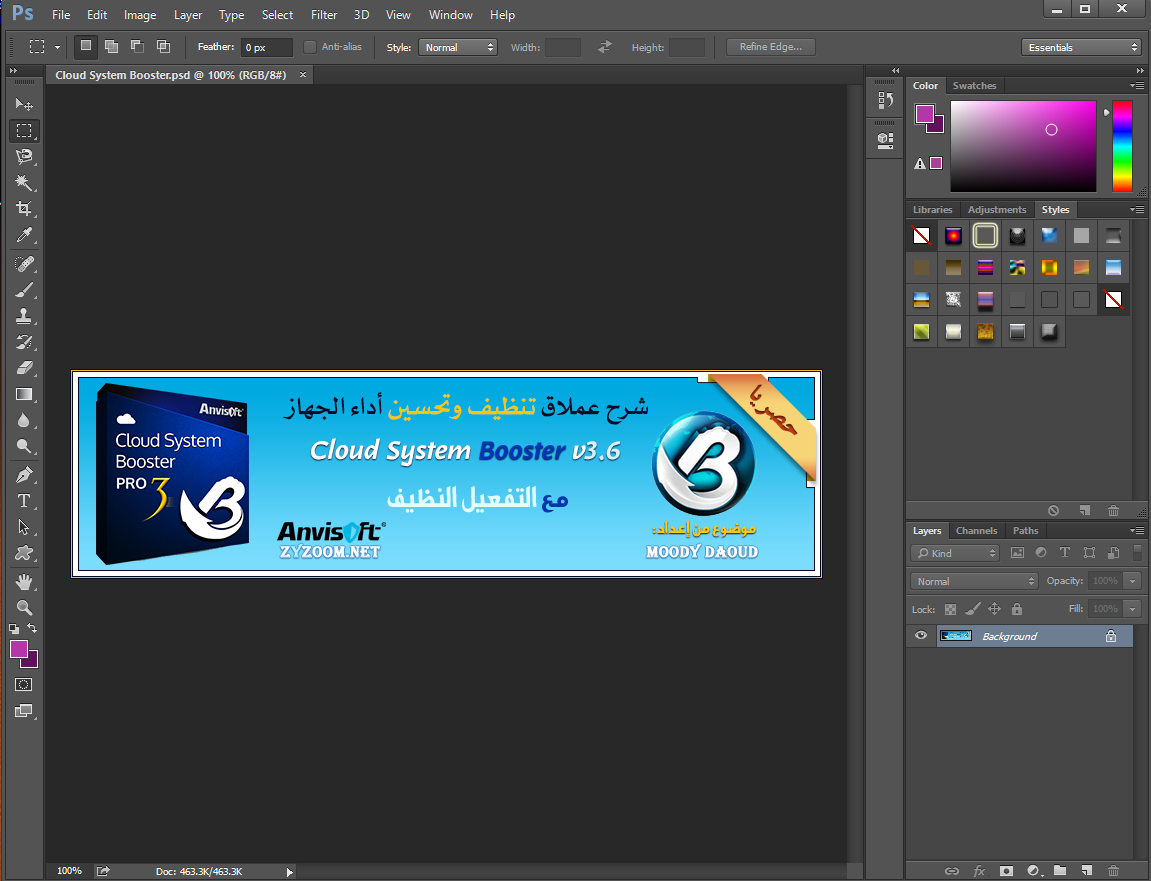
Task: Select the Zoom tool
Action: (24, 607)
